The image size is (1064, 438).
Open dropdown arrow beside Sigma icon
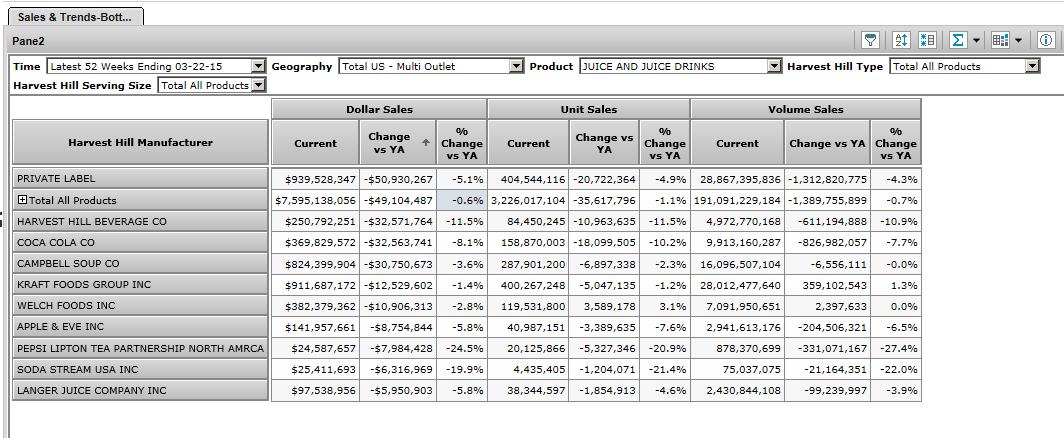click(975, 40)
